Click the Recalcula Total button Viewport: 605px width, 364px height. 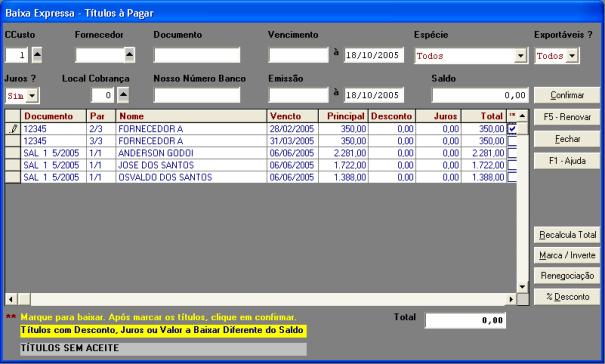click(567, 235)
